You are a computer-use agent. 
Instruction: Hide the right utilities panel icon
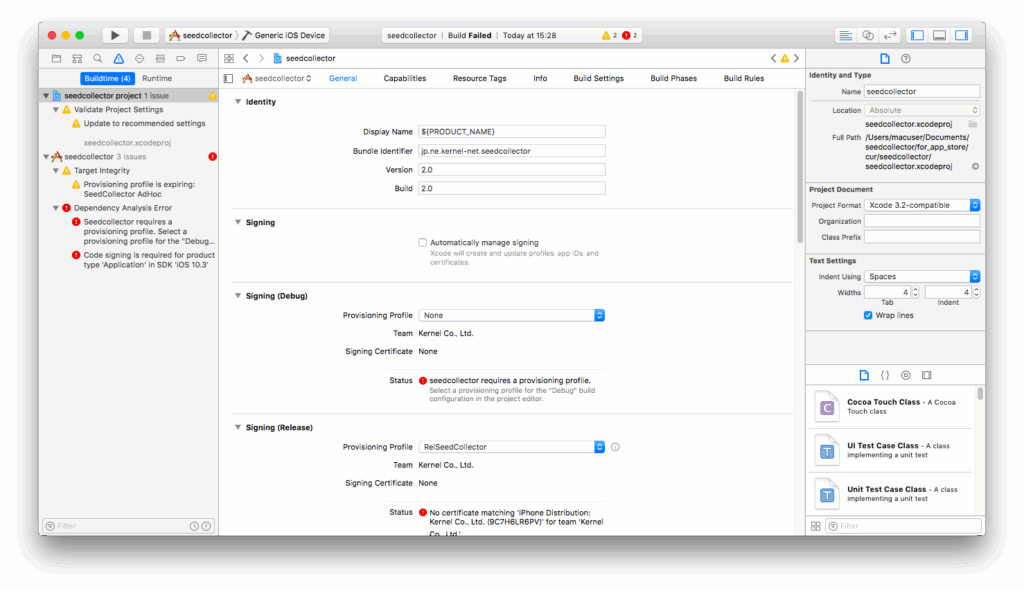pyautogui.click(x=961, y=35)
